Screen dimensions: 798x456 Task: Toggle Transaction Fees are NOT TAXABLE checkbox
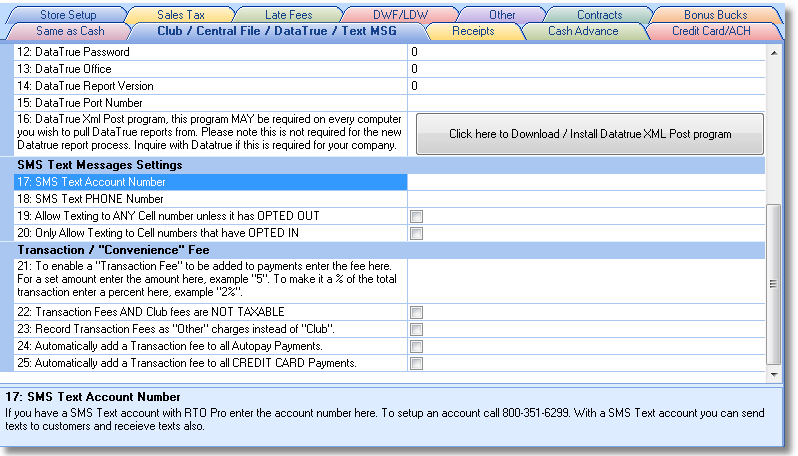click(416, 313)
